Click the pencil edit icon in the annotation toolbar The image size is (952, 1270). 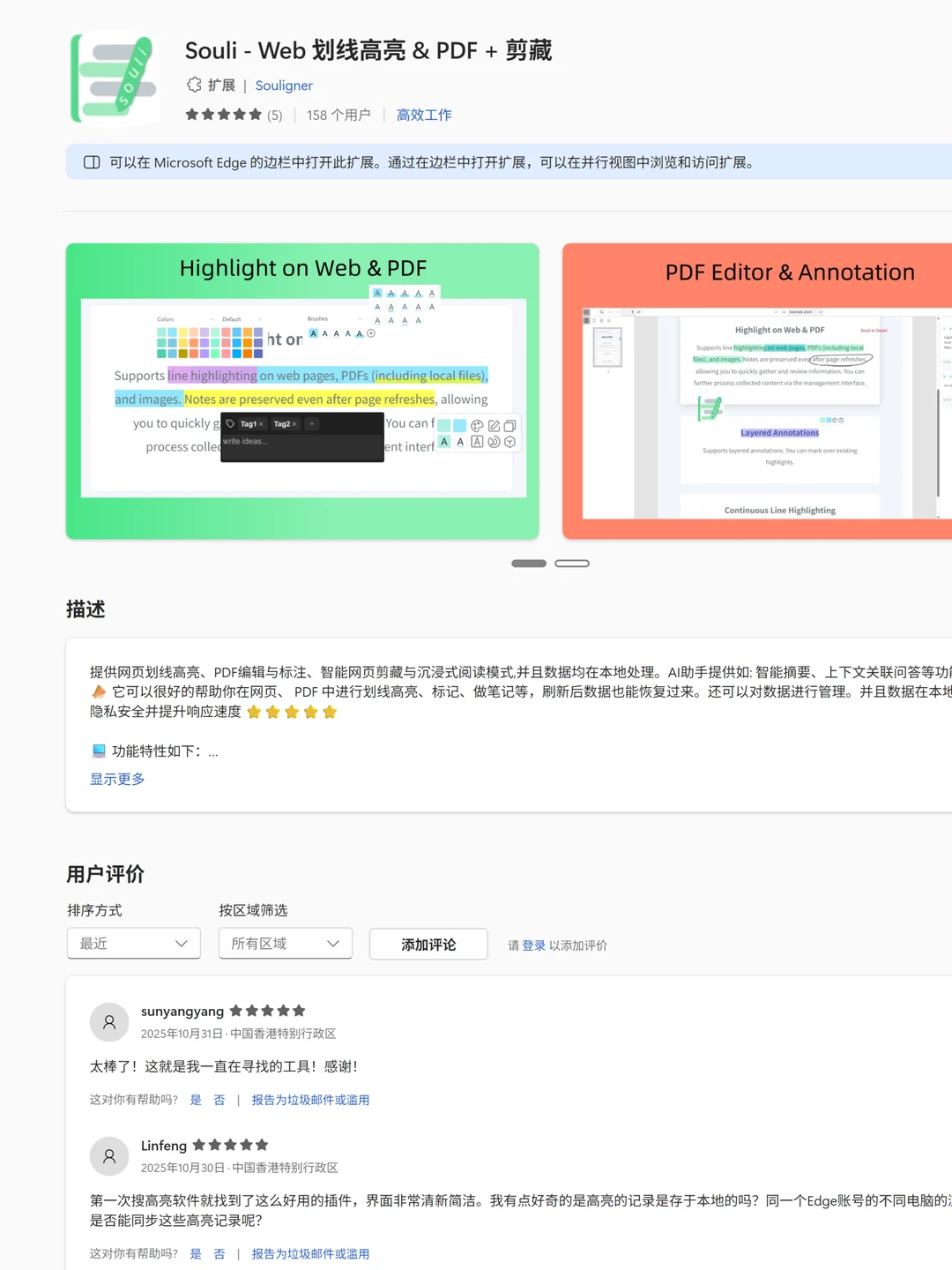pyautogui.click(x=494, y=425)
